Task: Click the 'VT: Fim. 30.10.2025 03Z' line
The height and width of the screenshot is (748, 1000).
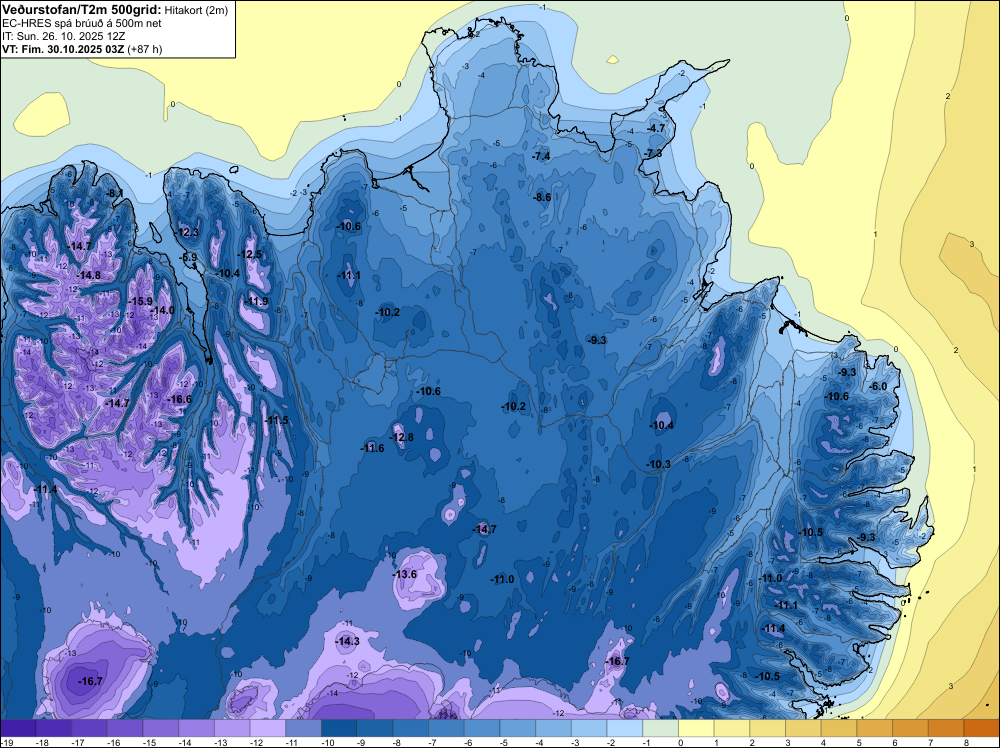Action: click(63, 49)
